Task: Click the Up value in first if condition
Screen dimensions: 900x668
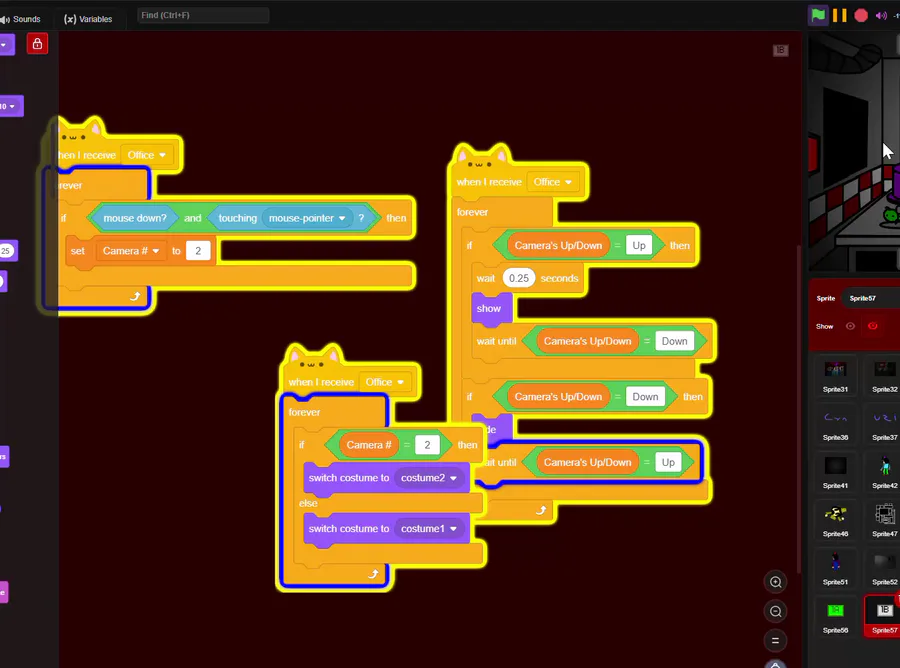Action: [x=639, y=246]
